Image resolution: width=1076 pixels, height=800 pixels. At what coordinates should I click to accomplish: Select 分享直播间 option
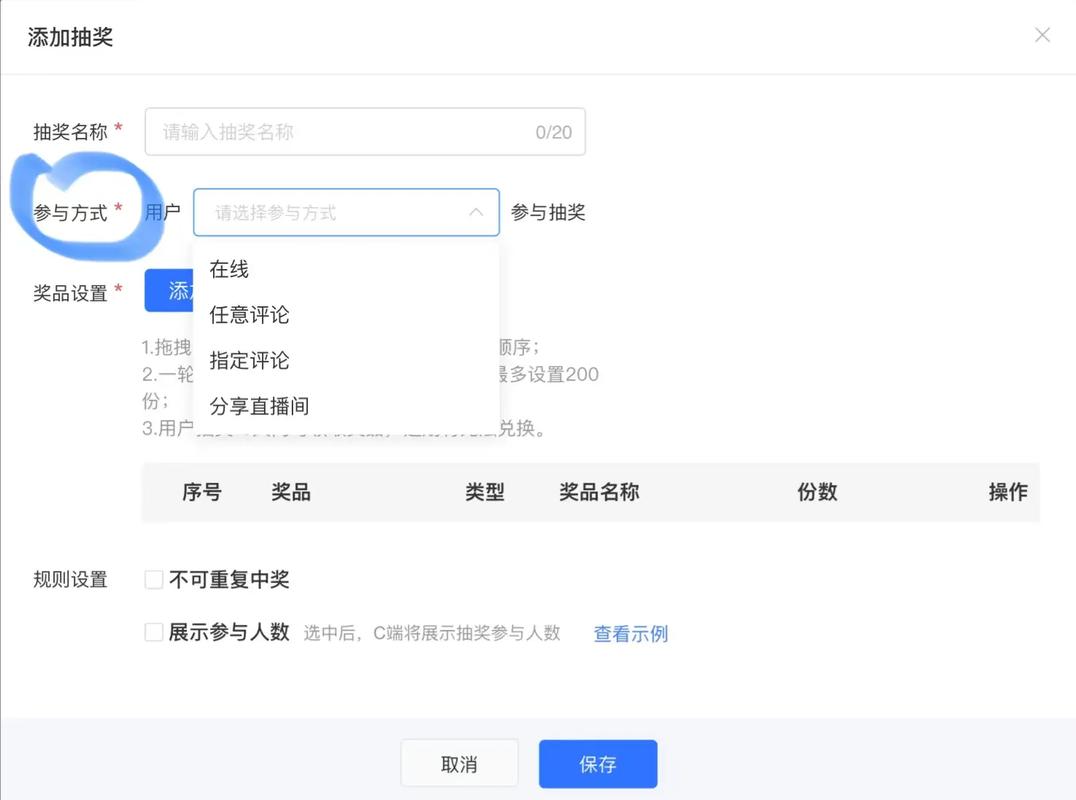tap(347, 406)
